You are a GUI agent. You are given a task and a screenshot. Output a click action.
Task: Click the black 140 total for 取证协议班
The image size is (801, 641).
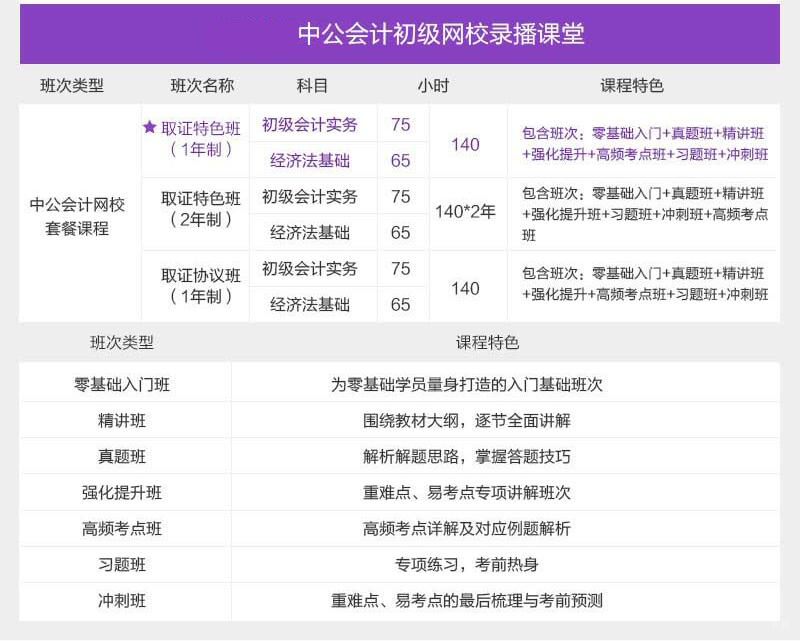pos(465,289)
